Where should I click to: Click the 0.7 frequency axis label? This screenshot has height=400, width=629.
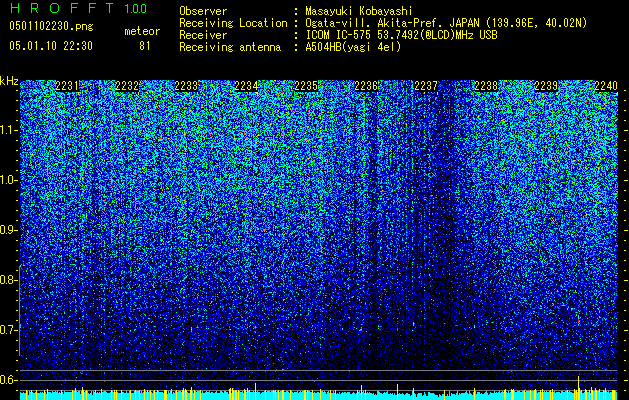8,330
